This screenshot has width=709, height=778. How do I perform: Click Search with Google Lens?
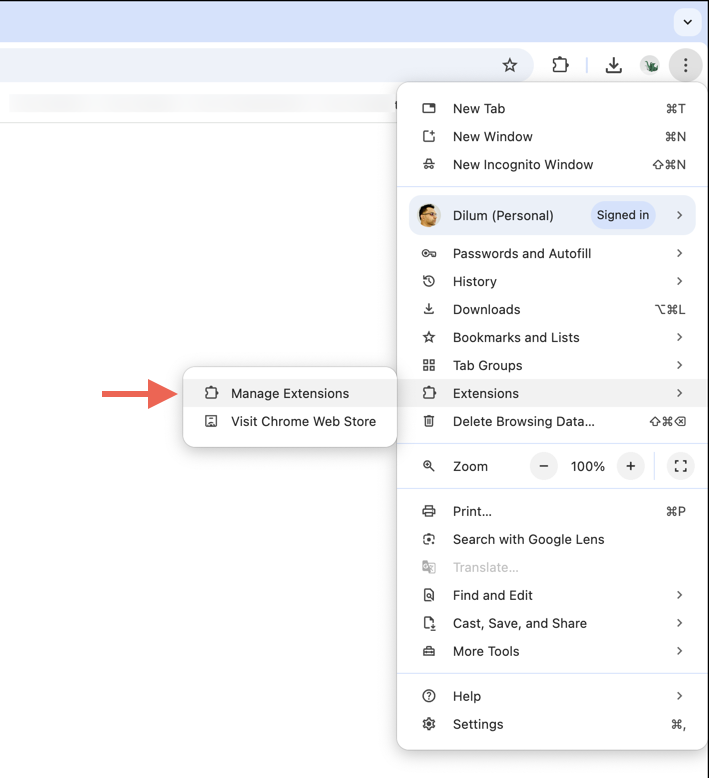pos(528,539)
